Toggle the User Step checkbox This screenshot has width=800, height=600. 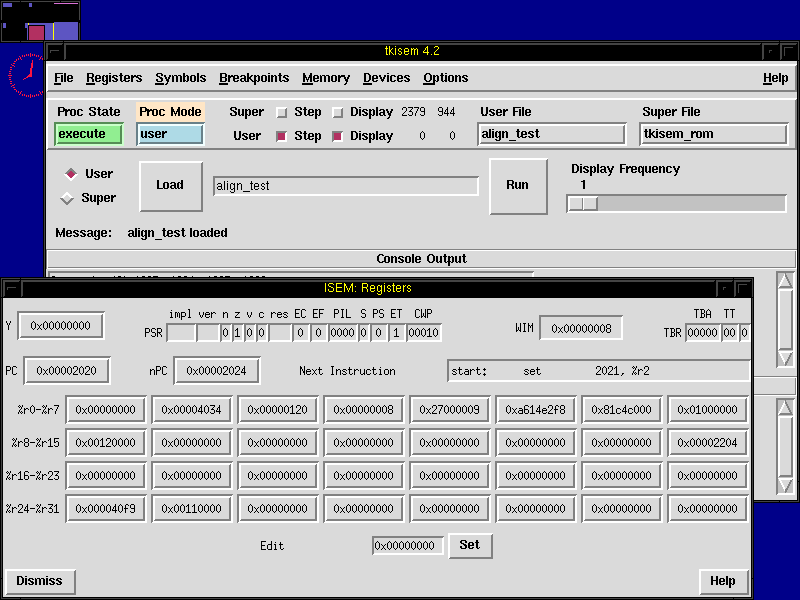[x=281, y=136]
